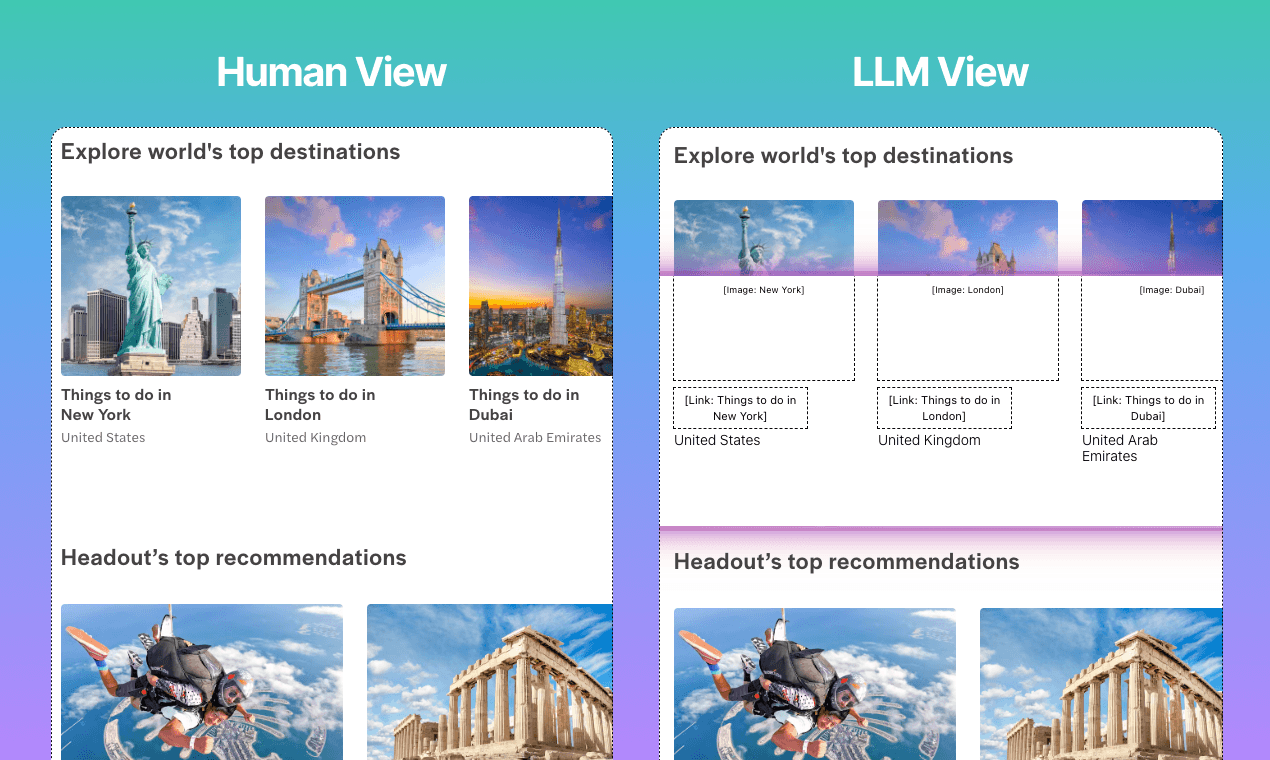Click the Statue of Liberty photo in Human View
The image size is (1270, 760).
click(150, 285)
